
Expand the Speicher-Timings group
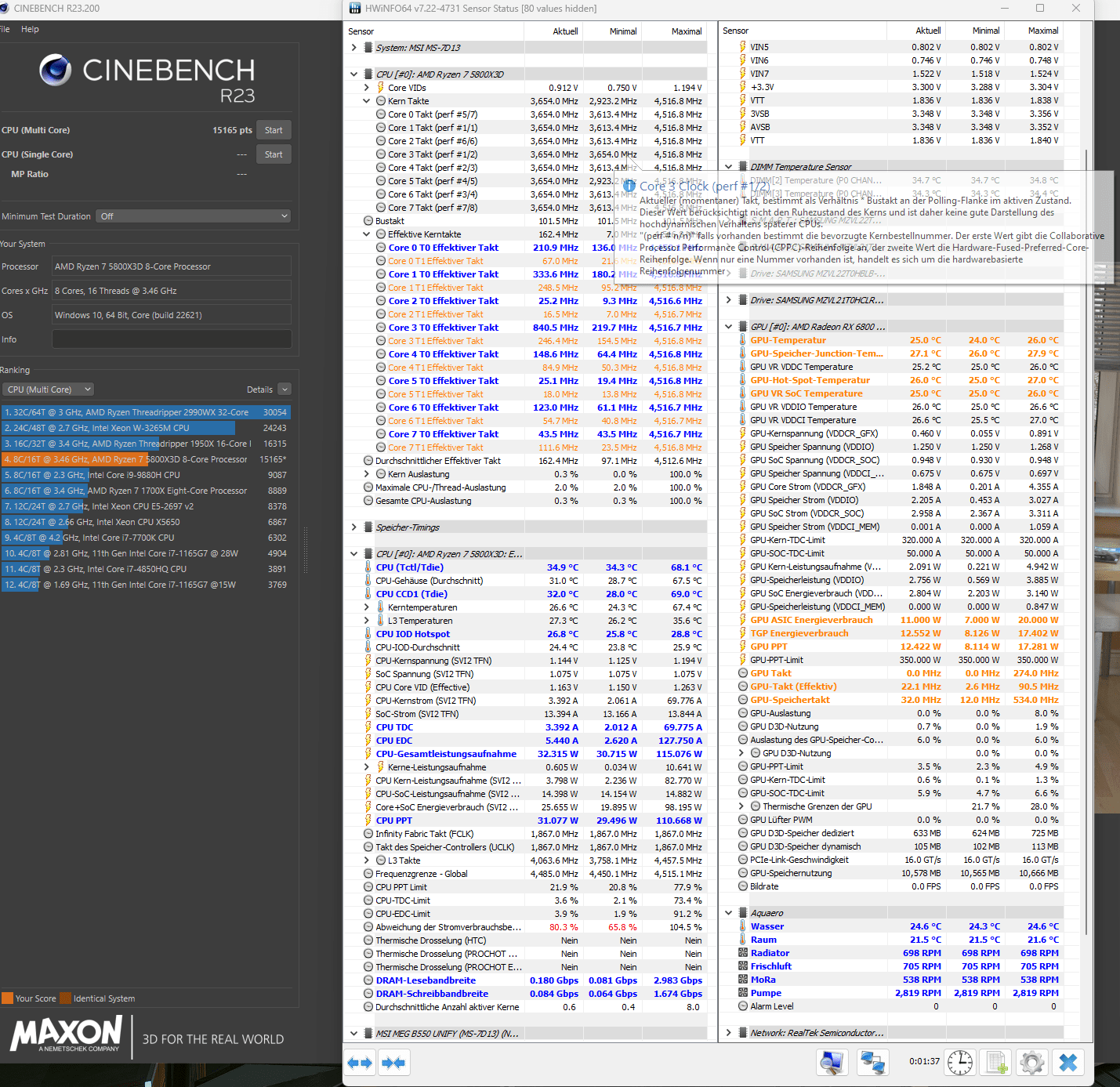coord(353,527)
